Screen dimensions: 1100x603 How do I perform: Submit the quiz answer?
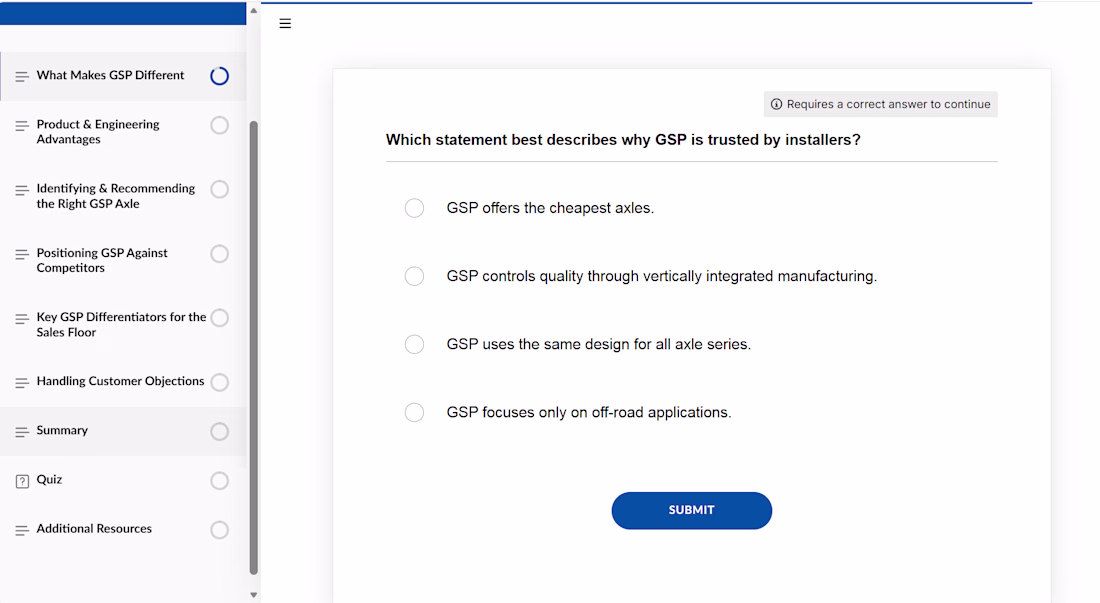click(692, 510)
